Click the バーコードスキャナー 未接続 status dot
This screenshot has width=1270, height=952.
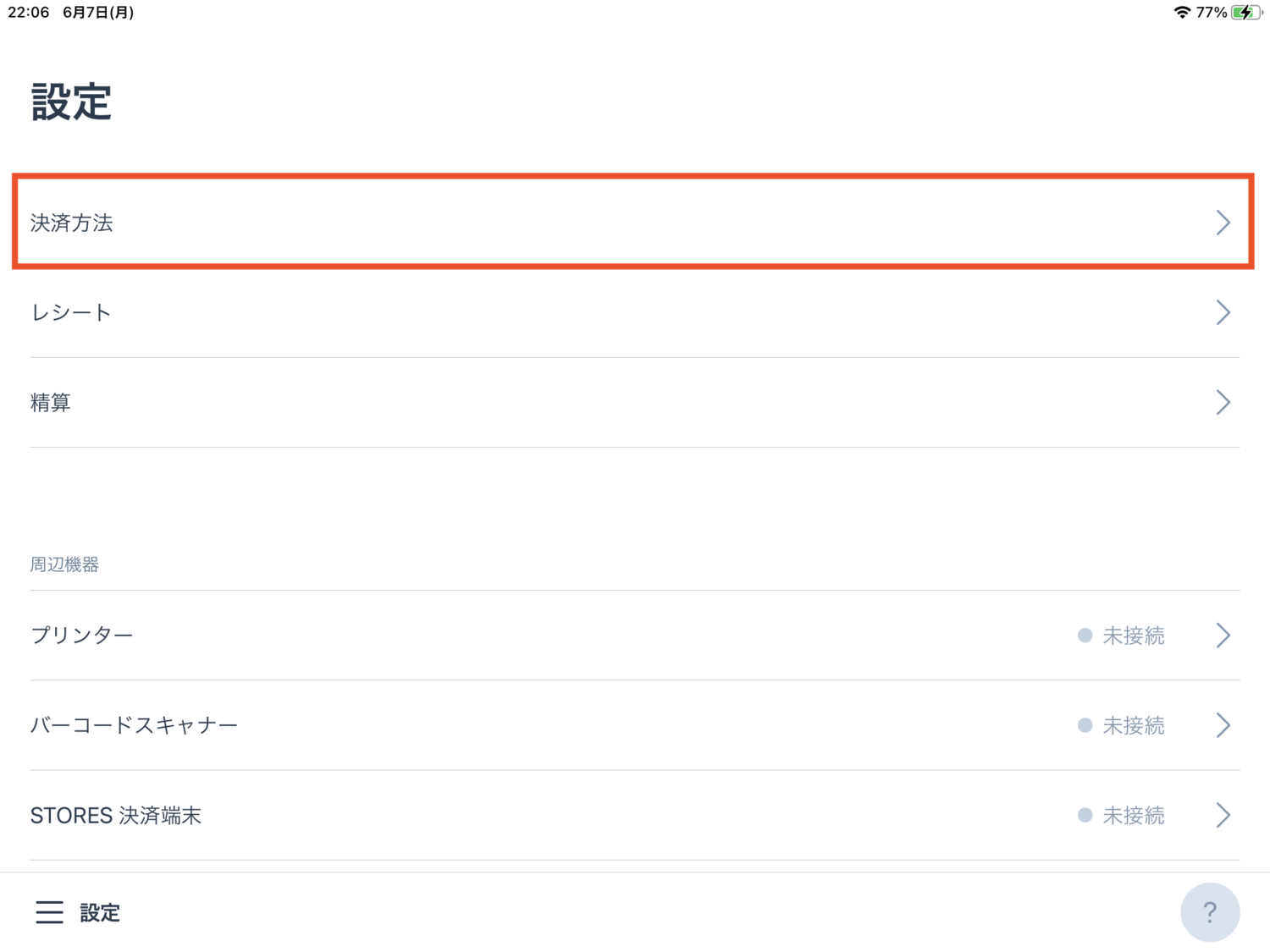pyautogui.click(x=1085, y=725)
